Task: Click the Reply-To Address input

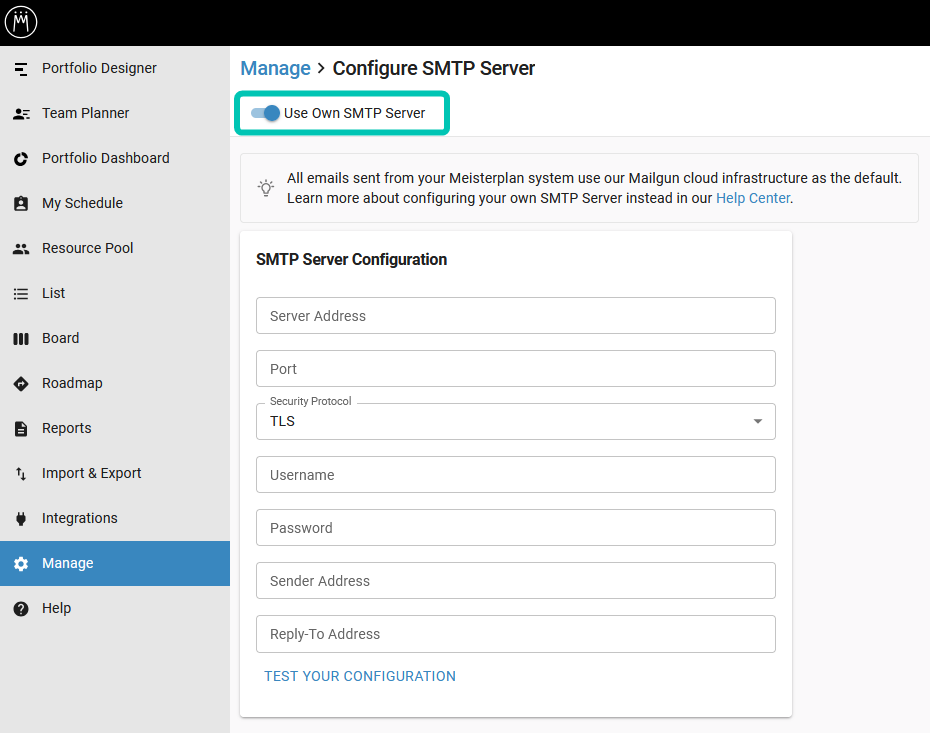Action: click(515, 634)
